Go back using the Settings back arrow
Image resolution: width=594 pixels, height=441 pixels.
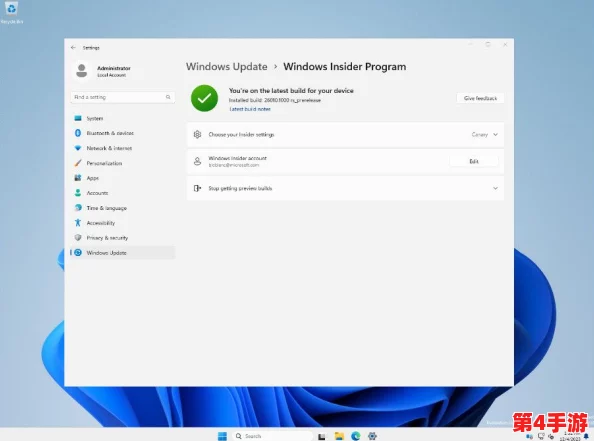pos(73,47)
